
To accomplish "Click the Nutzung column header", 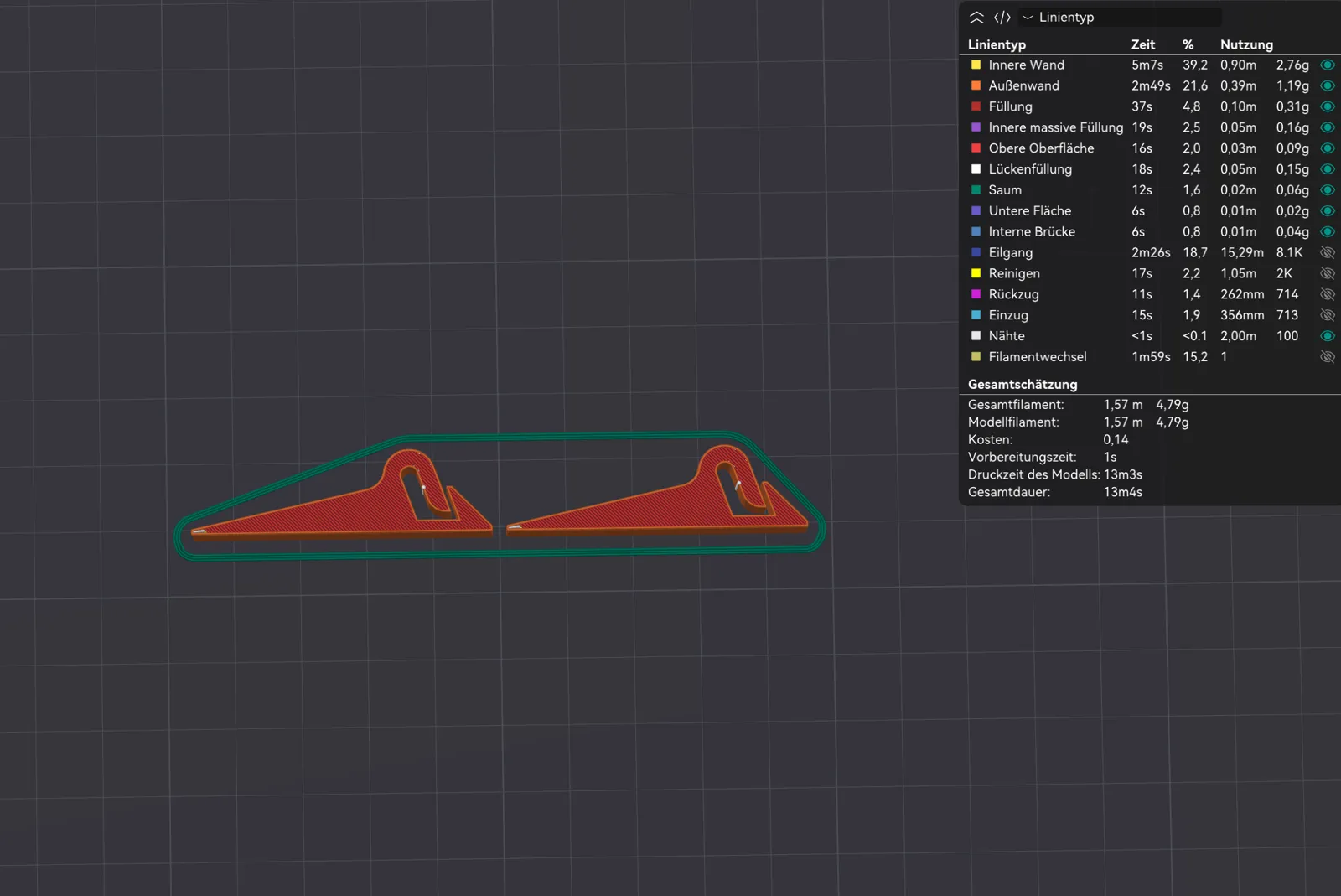I will coord(1246,44).
